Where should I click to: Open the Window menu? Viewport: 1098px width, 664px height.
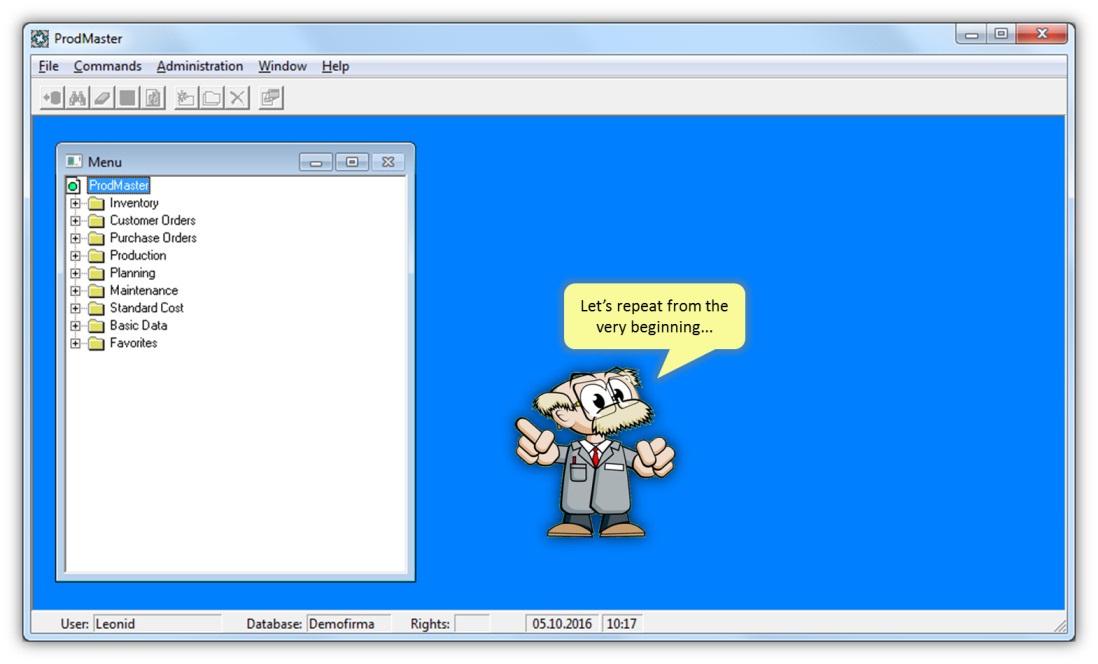point(282,66)
